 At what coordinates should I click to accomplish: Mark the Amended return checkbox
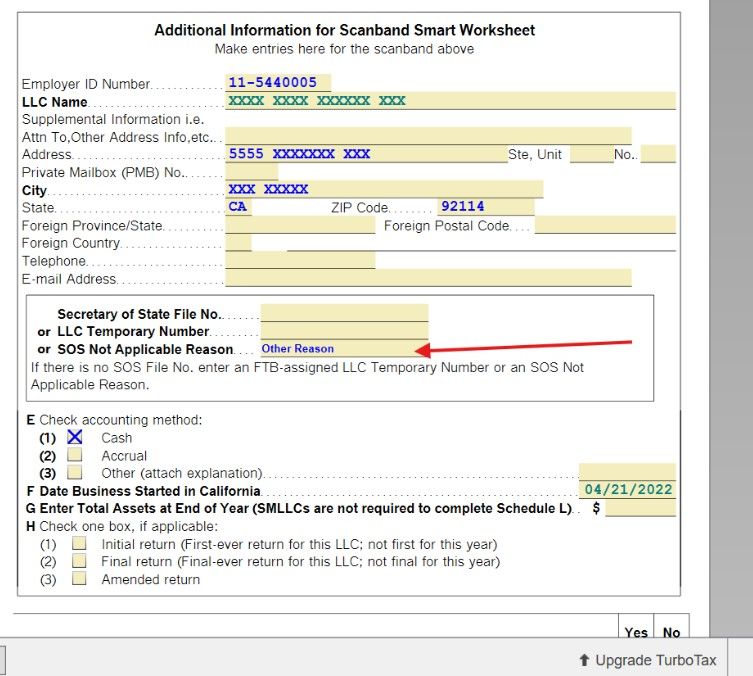click(79, 579)
